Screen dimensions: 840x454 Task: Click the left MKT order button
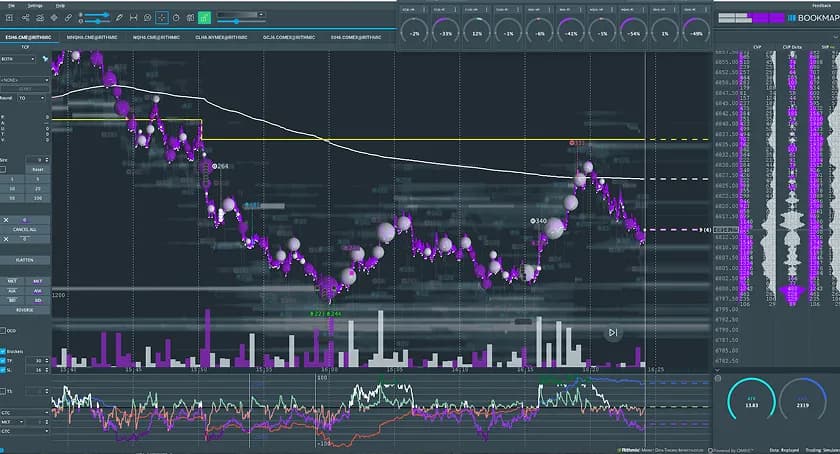(12, 281)
